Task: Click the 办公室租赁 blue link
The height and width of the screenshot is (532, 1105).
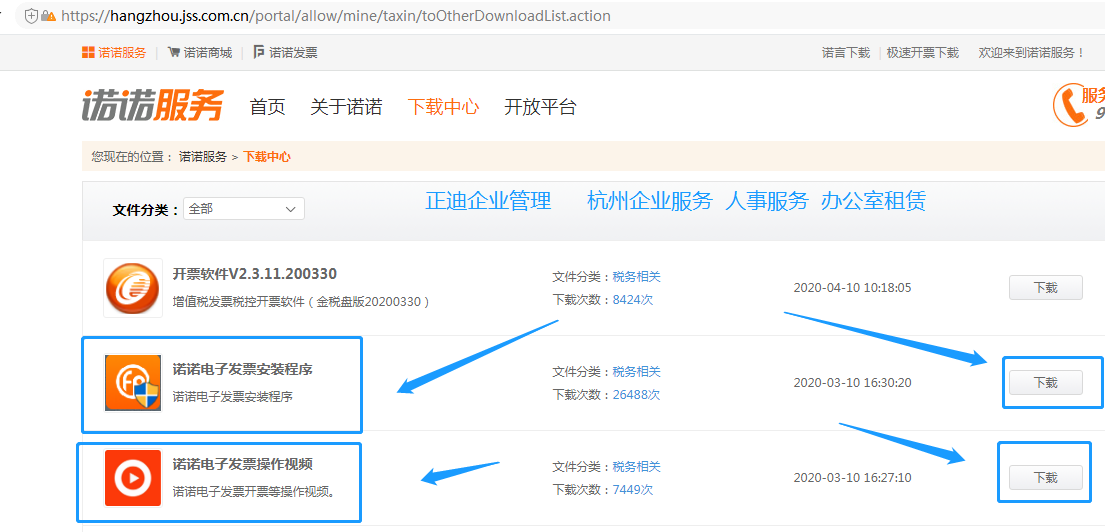Action: click(x=873, y=201)
